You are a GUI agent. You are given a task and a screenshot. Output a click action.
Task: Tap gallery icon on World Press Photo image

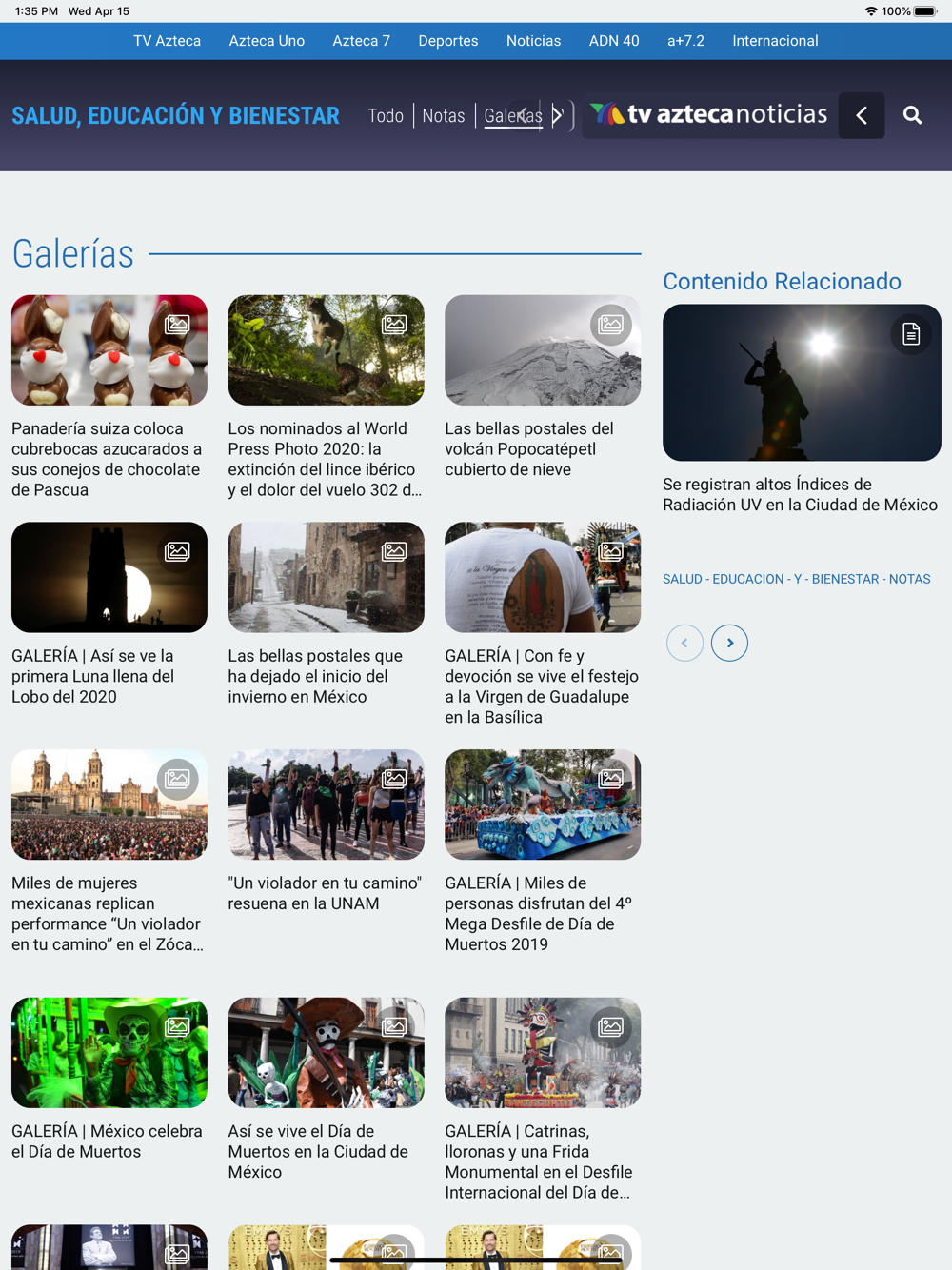(394, 325)
